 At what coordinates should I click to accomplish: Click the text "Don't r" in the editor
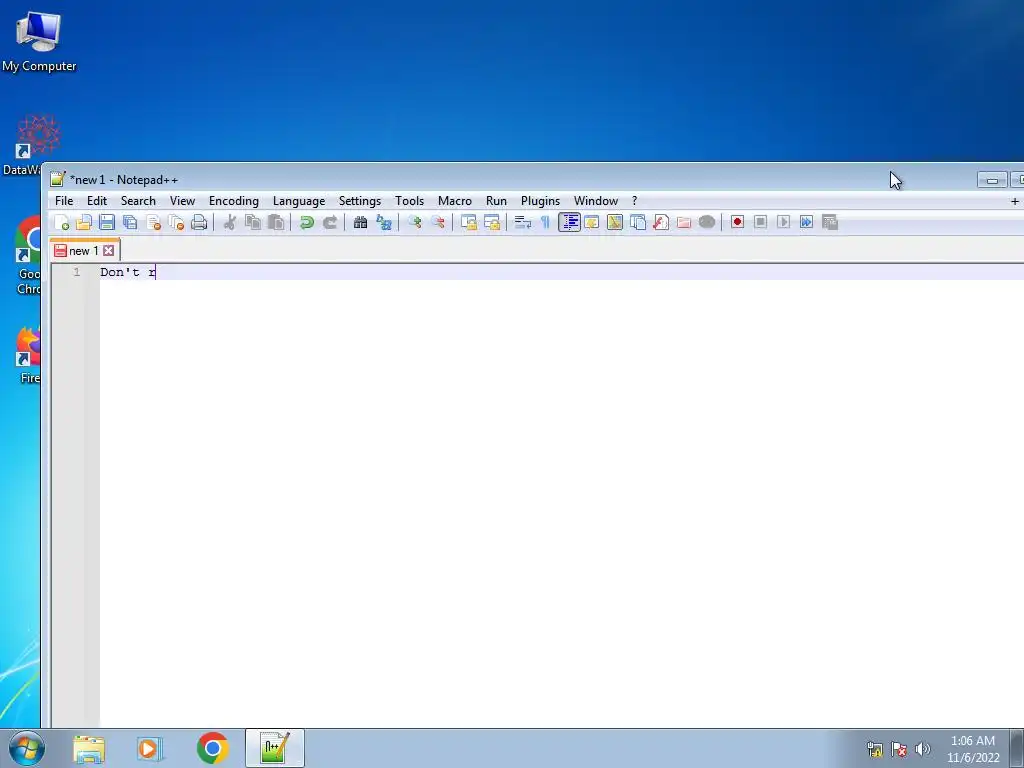tap(127, 272)
